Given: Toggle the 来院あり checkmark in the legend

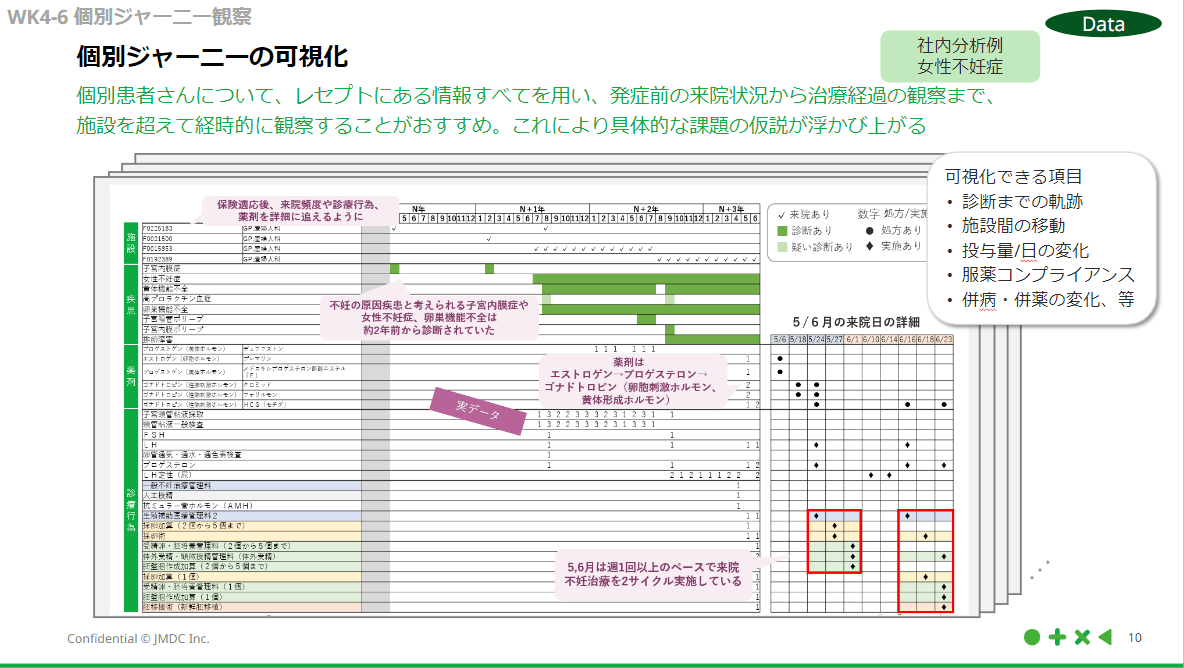Looking at the screenshot, I should pos(785,214).
